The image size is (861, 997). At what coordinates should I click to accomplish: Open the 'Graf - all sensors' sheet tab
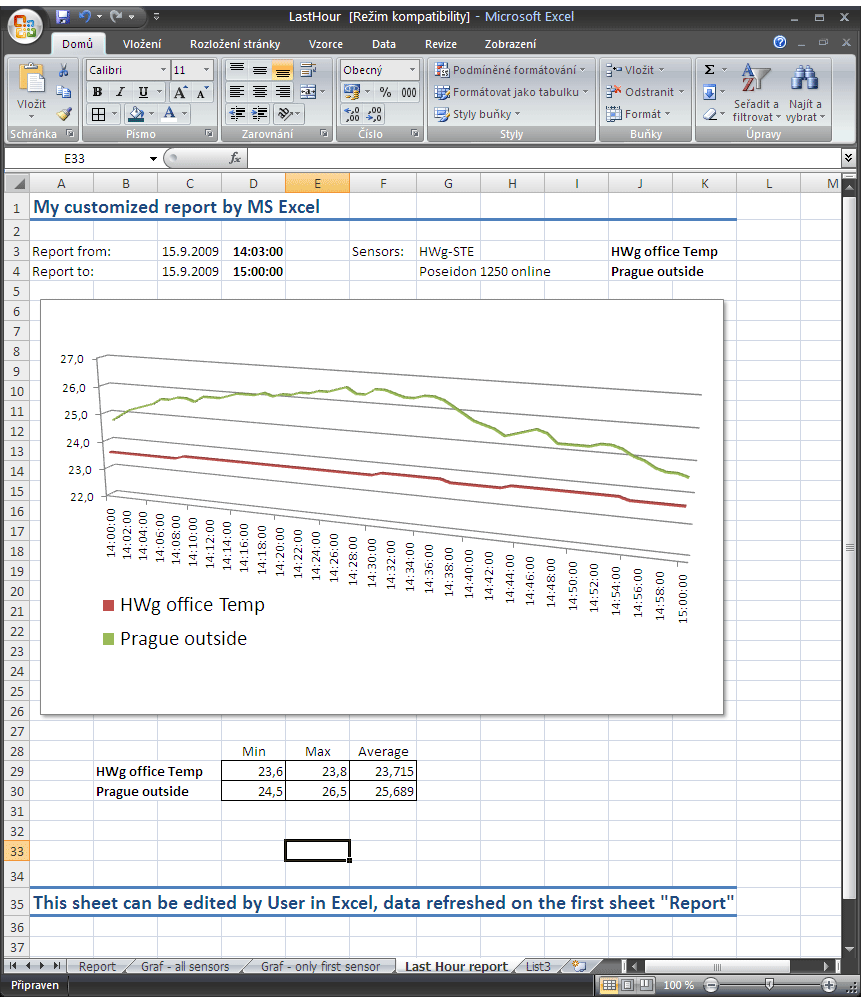click(x=184, y=966)
